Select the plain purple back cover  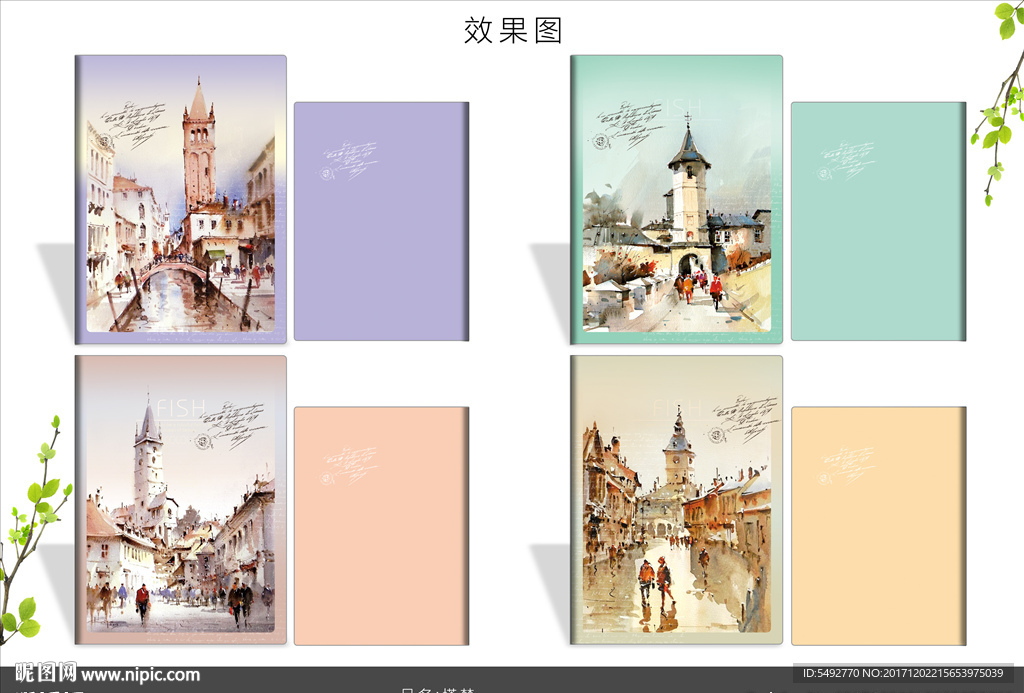381,221
